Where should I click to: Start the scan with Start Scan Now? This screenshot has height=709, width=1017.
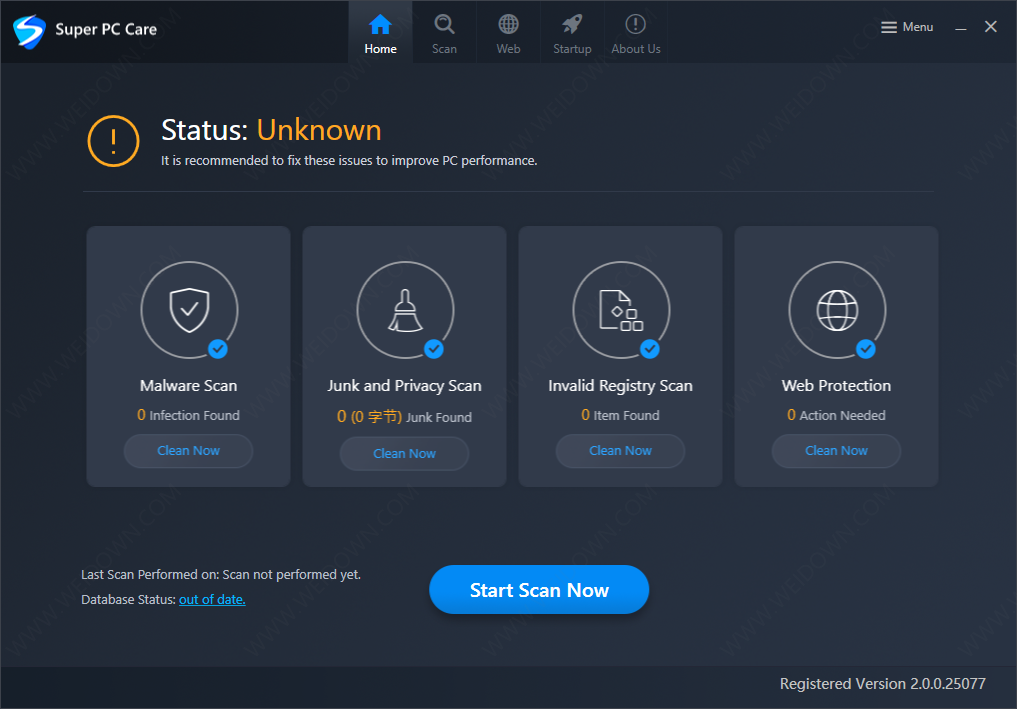pos(539,590)
